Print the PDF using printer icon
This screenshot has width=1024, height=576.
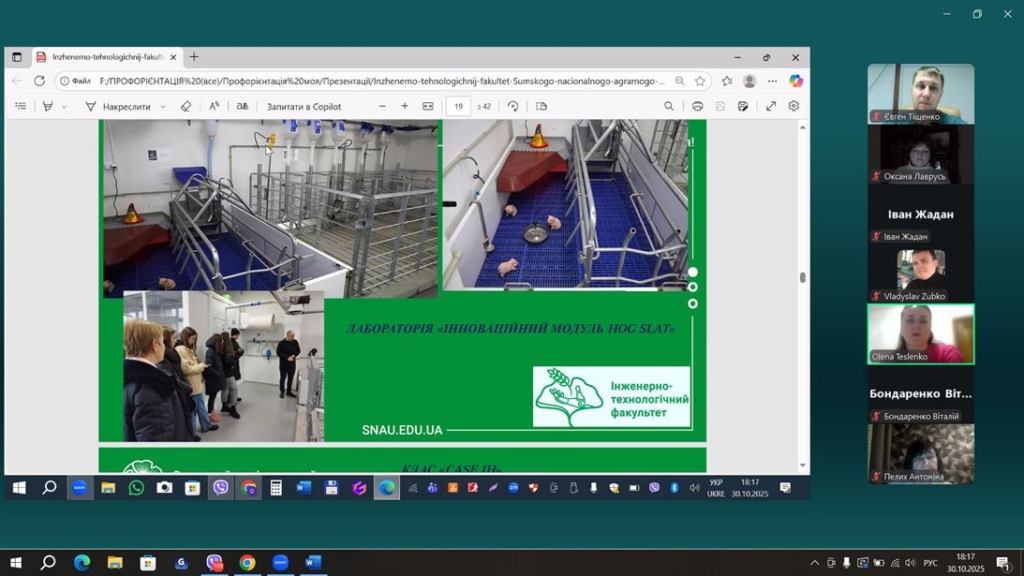[x=697, y=106]
